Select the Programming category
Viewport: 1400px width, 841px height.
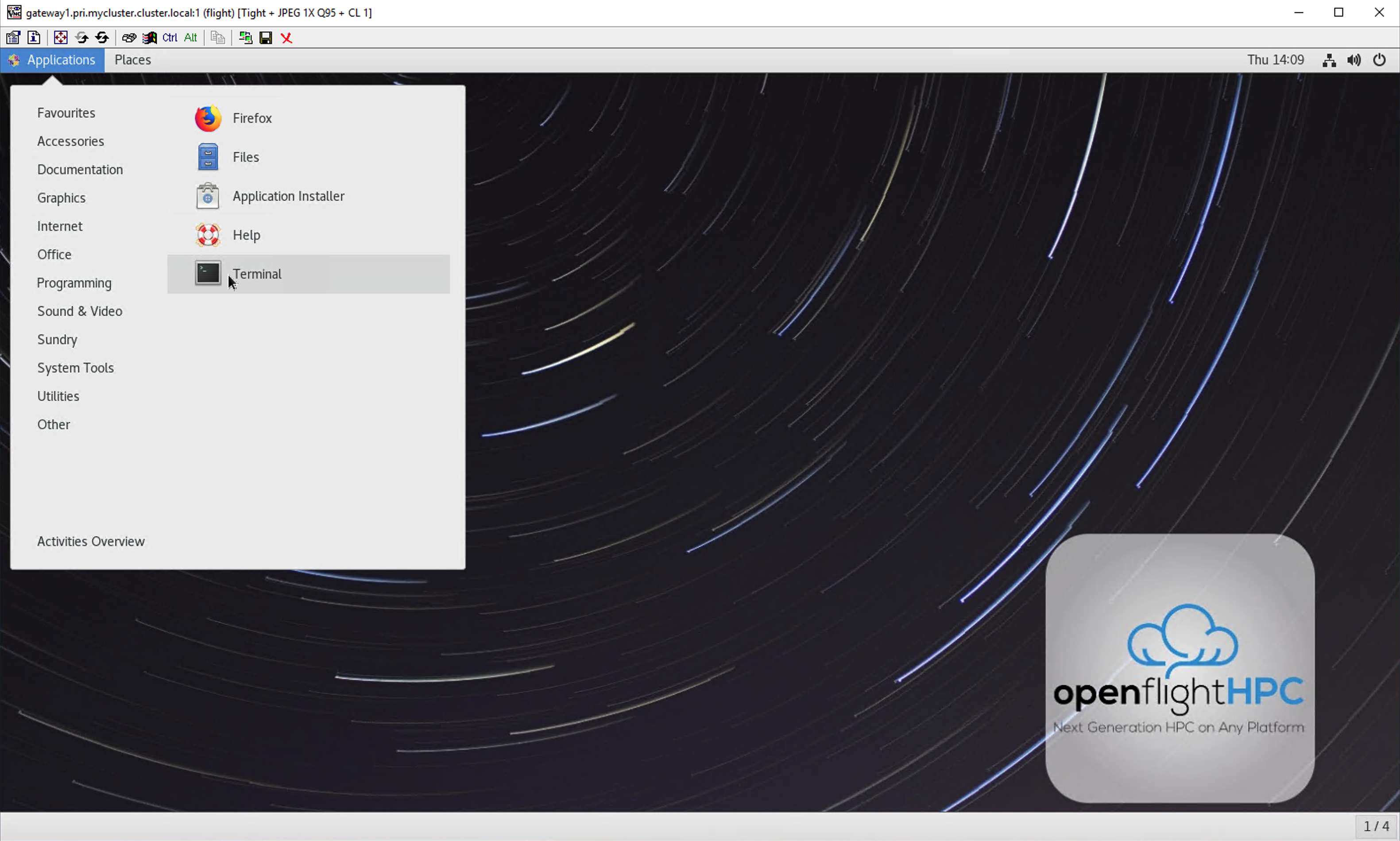click(x=74, y=283)
